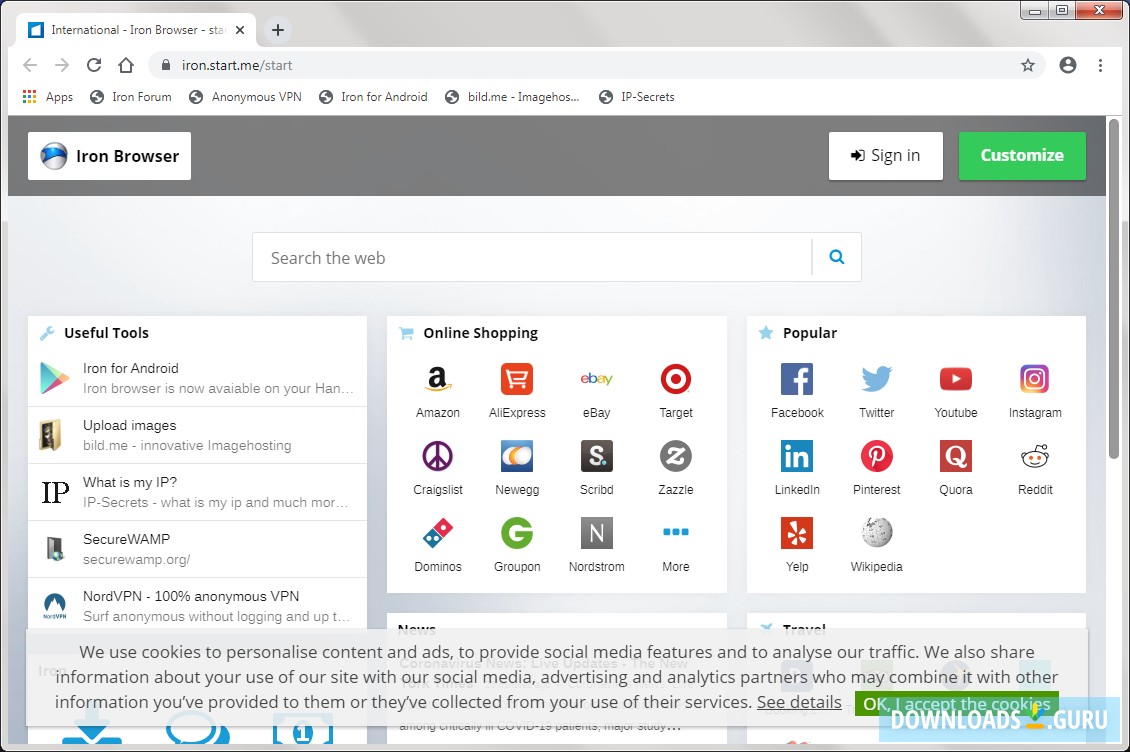Open the Wikipedia globe icon
The width and height of the screenshot is (1130, 752).
(876, 533)
